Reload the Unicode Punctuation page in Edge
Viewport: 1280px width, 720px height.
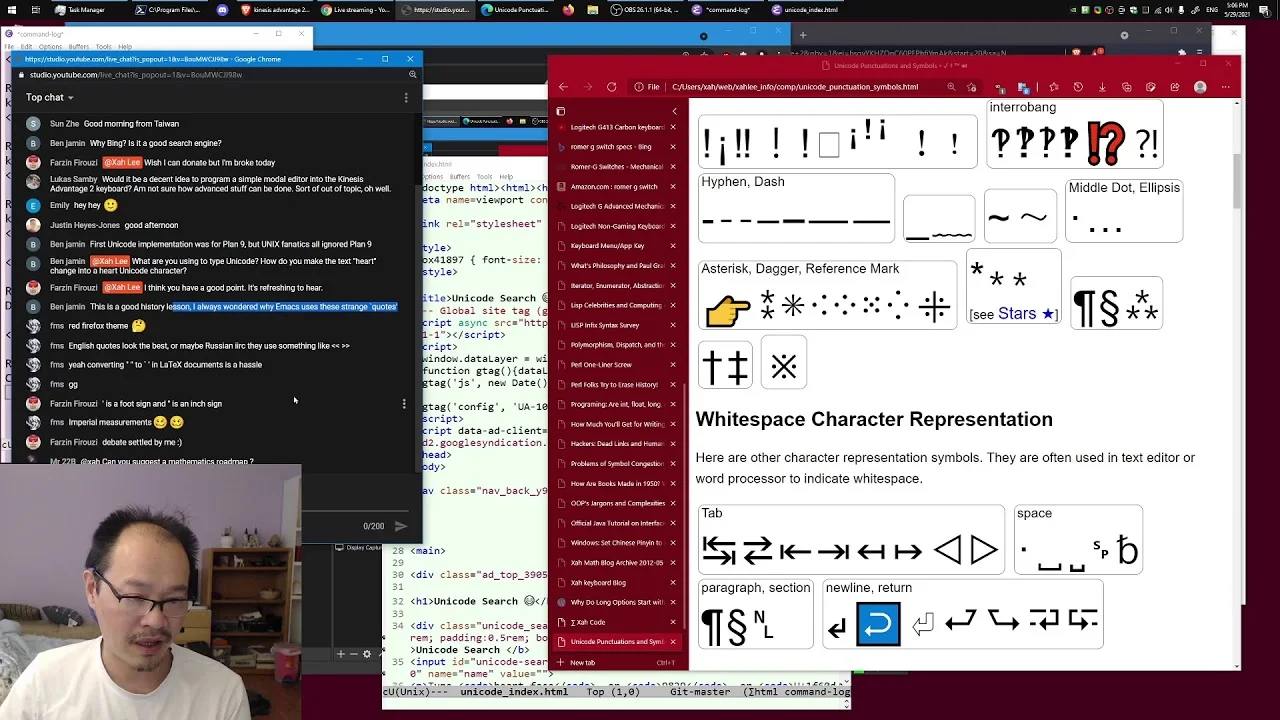[x=612, y=87]
